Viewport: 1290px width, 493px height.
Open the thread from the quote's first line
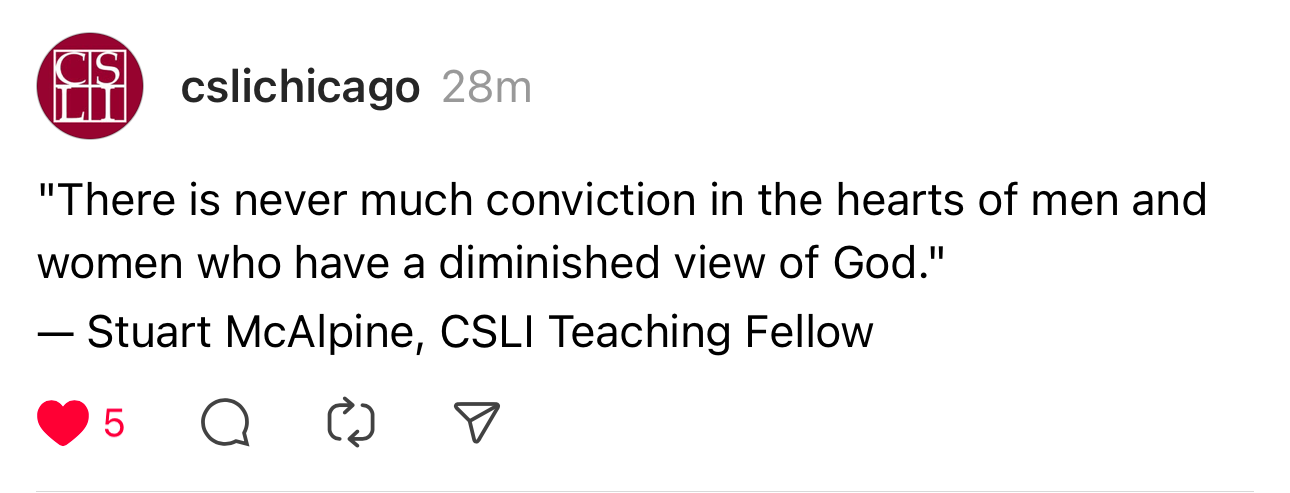(622, 200)
